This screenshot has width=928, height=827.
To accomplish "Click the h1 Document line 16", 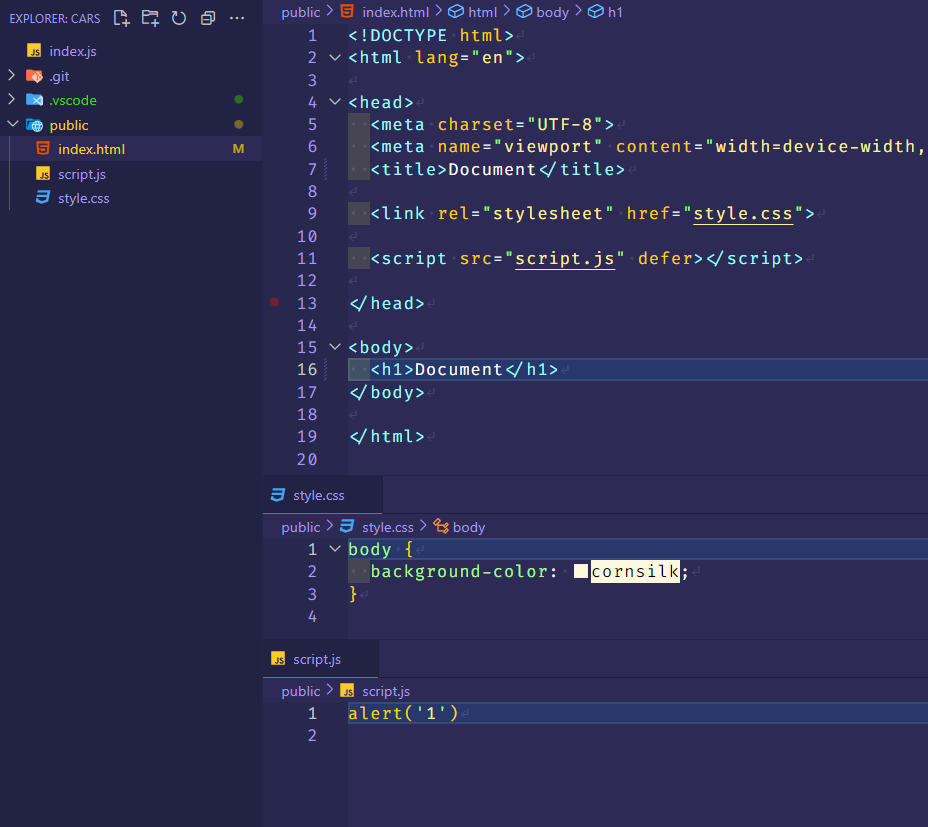I will (x=638, y=369).
